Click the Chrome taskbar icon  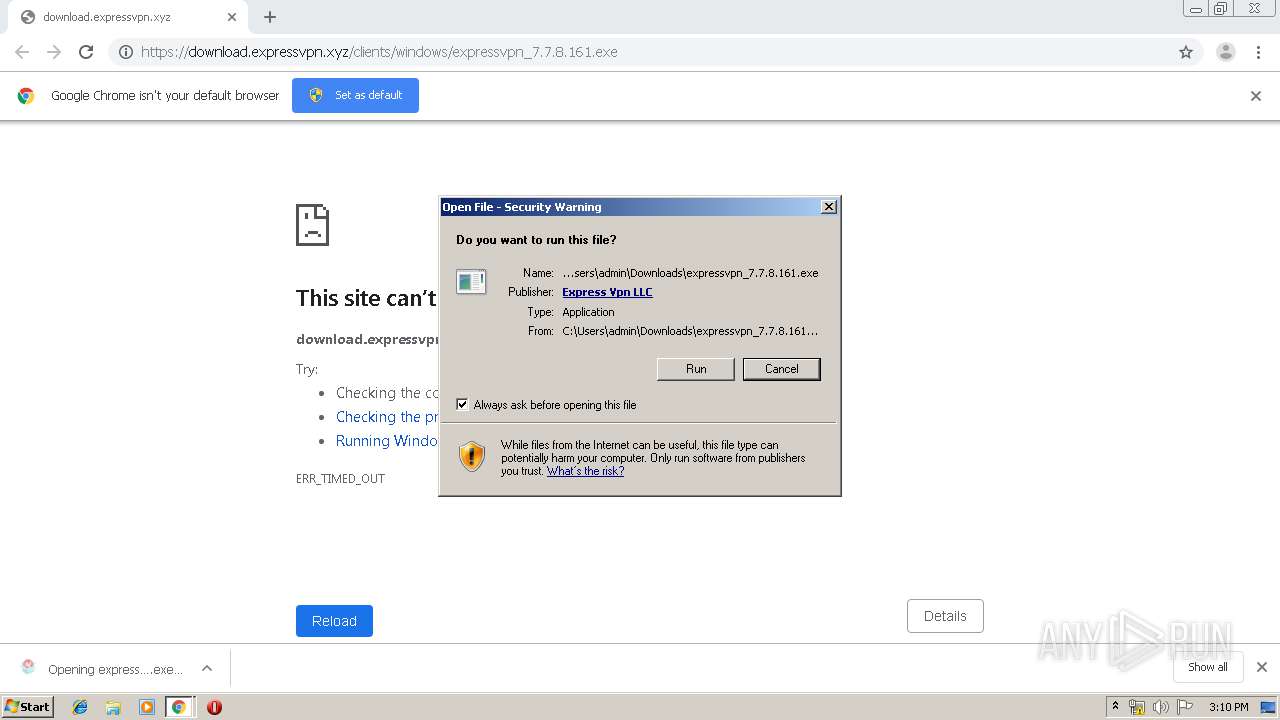point(178,707)
